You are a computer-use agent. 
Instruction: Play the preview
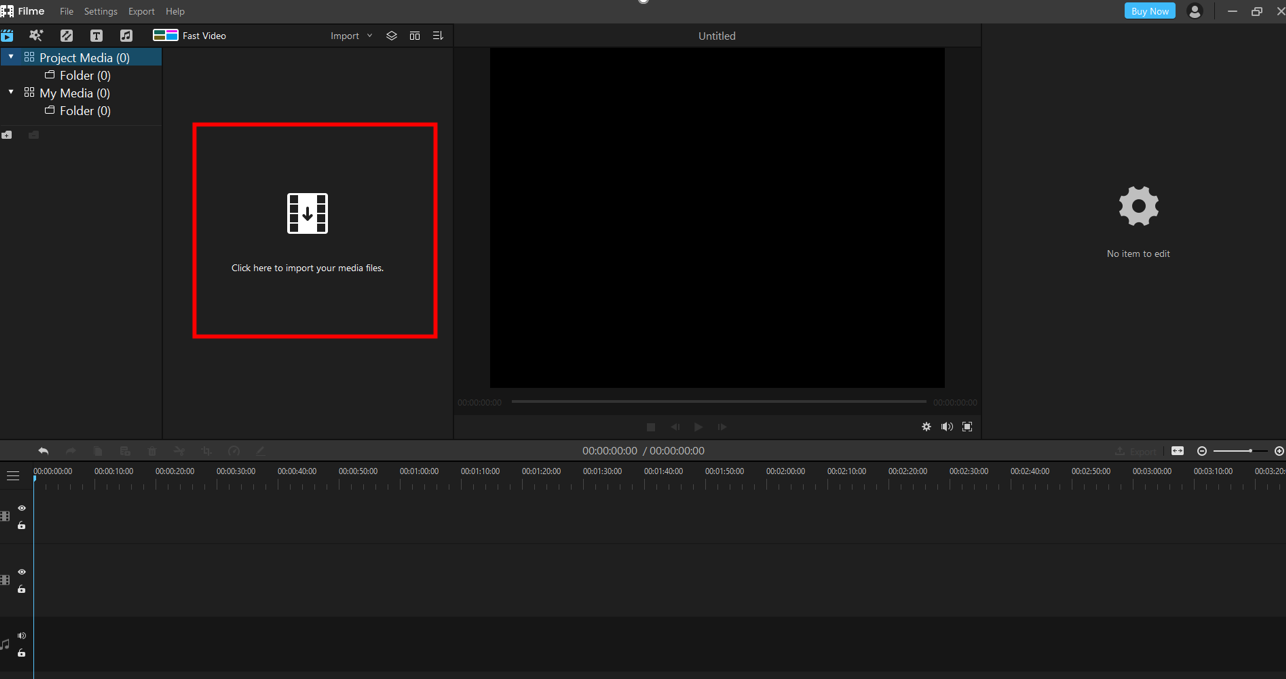(698, 427)
